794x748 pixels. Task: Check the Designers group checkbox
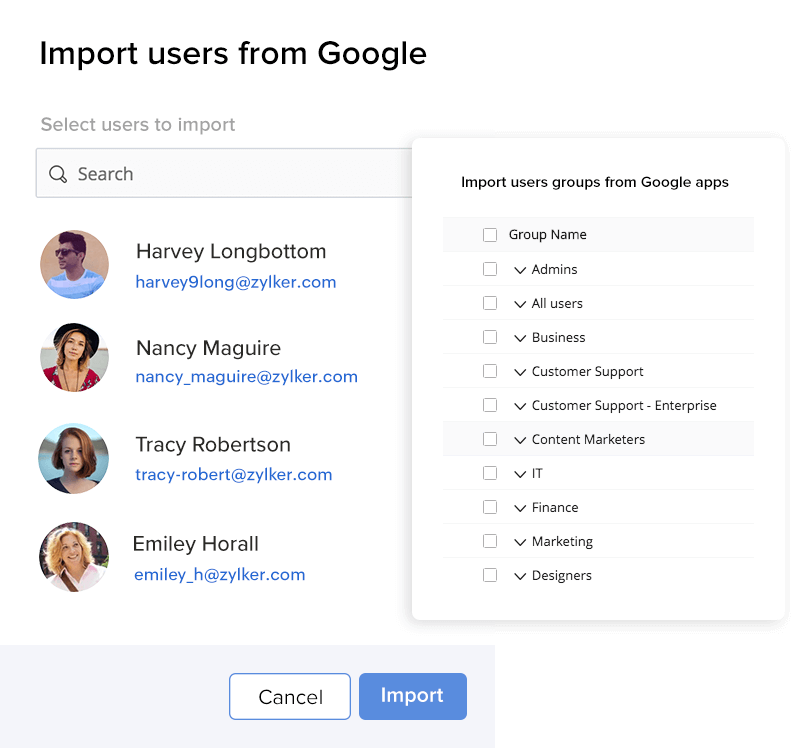coord(490,575)
